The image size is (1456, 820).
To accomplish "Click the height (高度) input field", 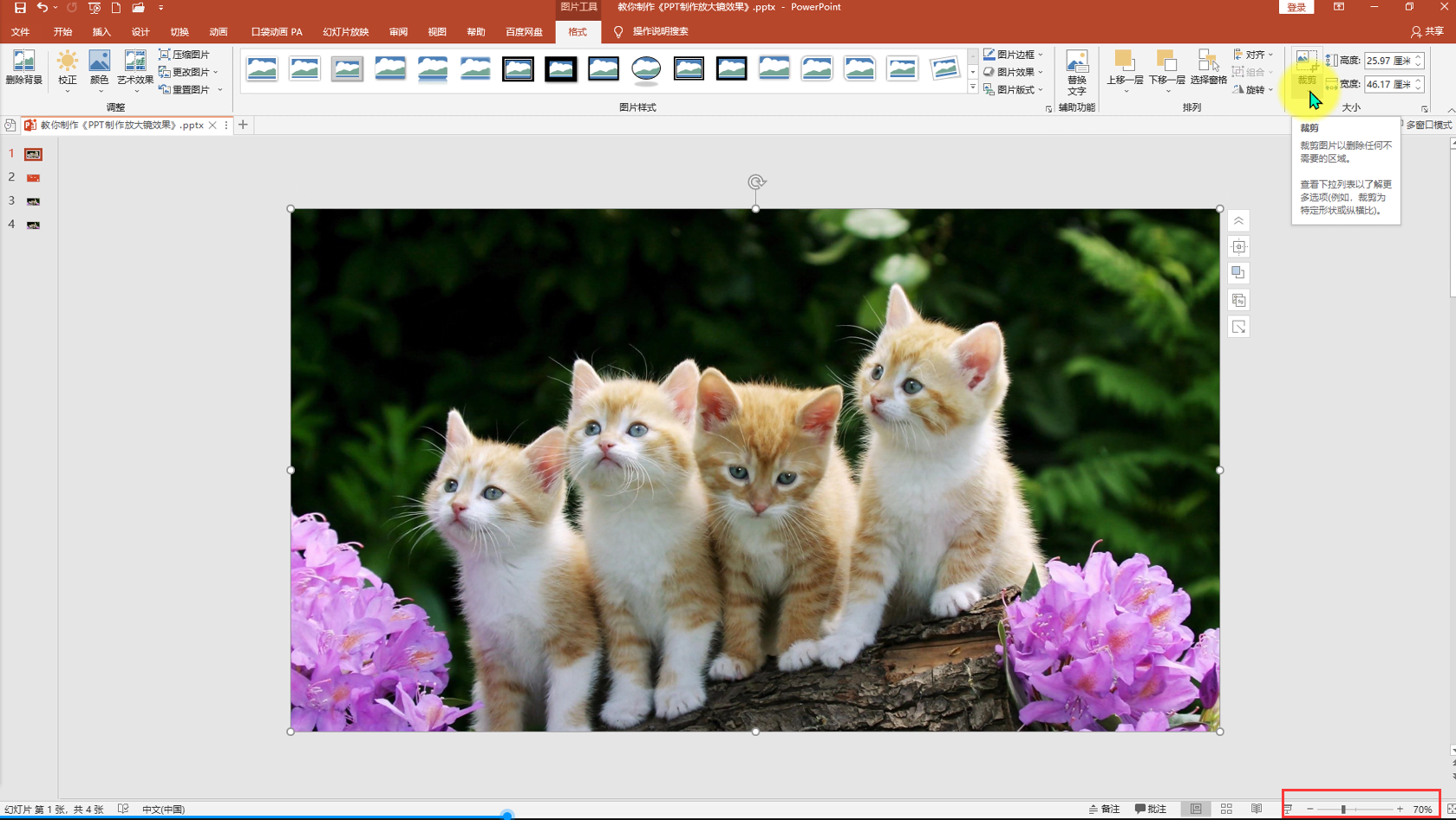I will click(1388, 61).
